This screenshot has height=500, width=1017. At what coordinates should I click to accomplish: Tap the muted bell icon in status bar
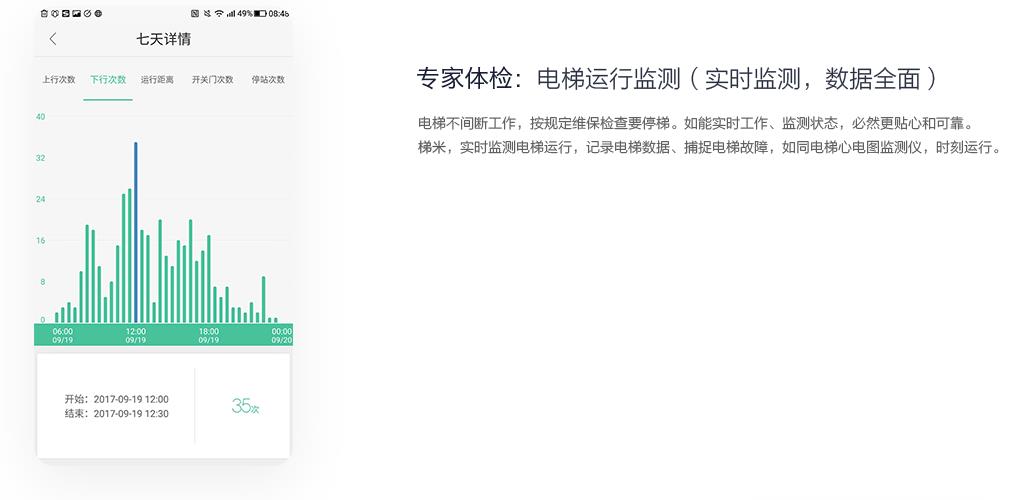(206, 13)
